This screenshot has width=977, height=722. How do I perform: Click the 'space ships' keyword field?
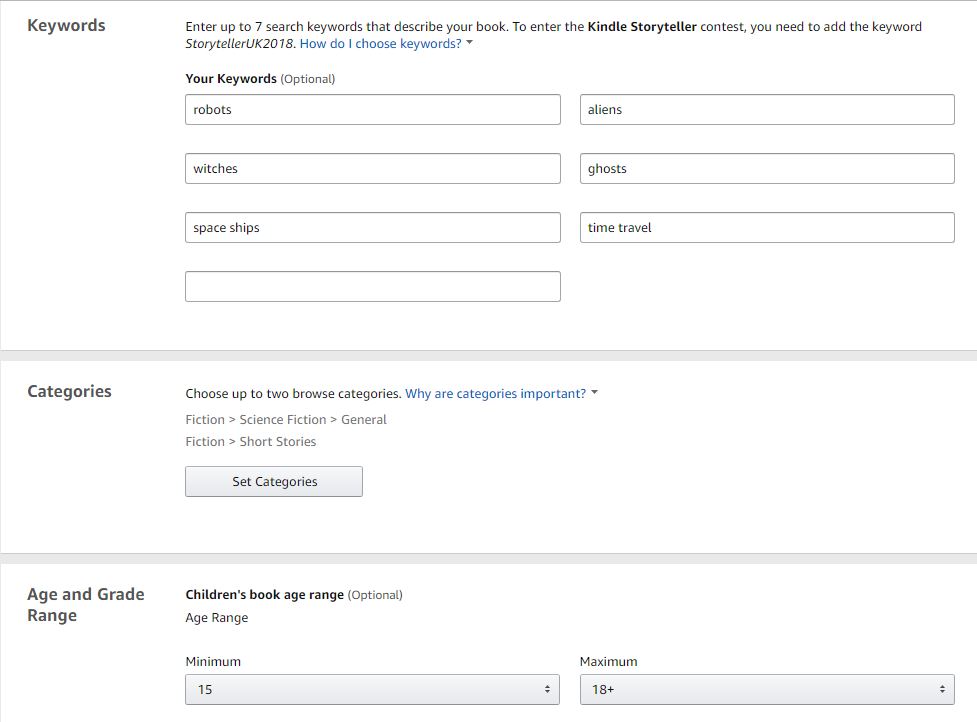372,228
